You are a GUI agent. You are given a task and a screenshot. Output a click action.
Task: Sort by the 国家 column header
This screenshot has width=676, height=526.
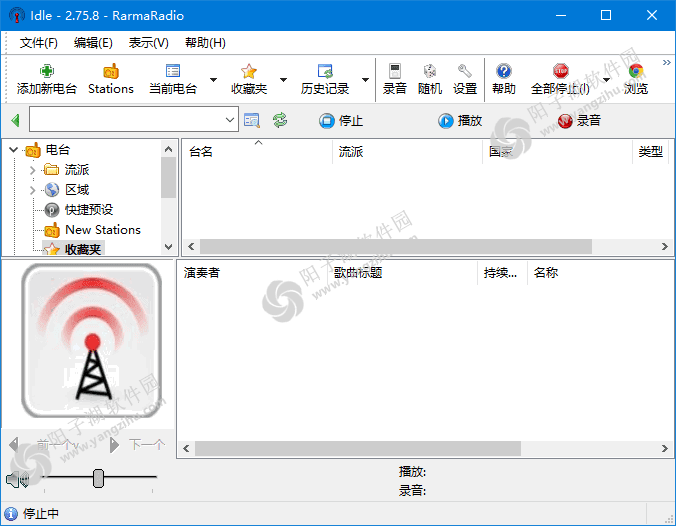coord(557,151)
